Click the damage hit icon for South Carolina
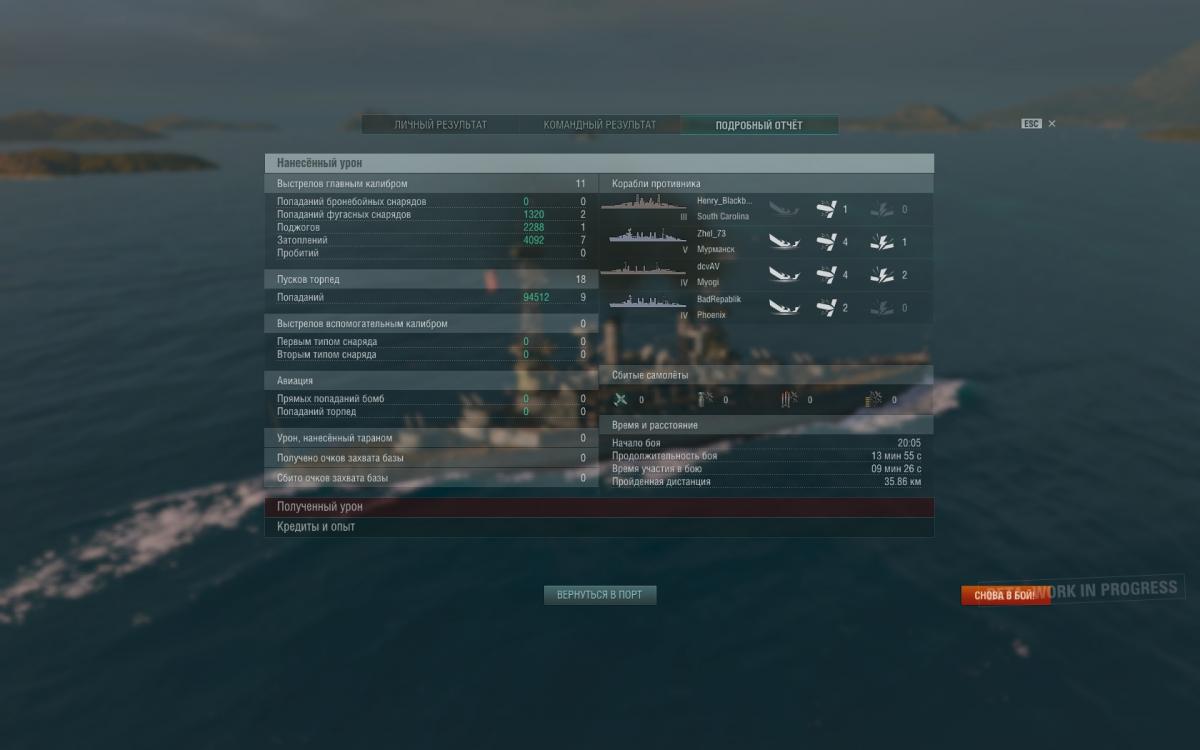The height and width of the screenshot is (750, 1200). click(826, 209)
